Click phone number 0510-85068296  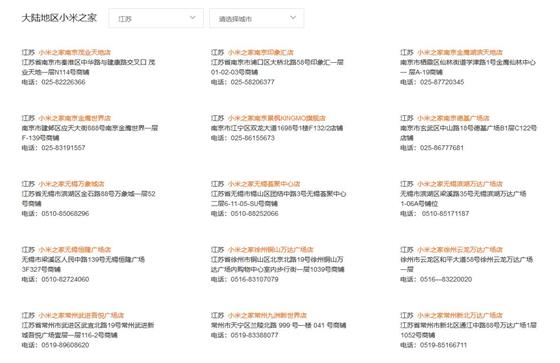(65, 213)
